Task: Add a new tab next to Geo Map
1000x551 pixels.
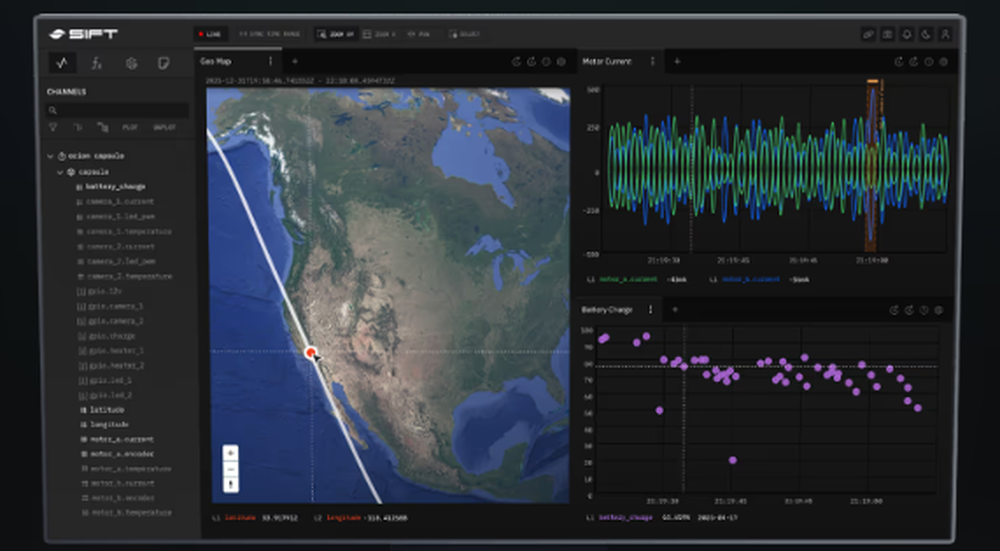Action: click(295, 62)
